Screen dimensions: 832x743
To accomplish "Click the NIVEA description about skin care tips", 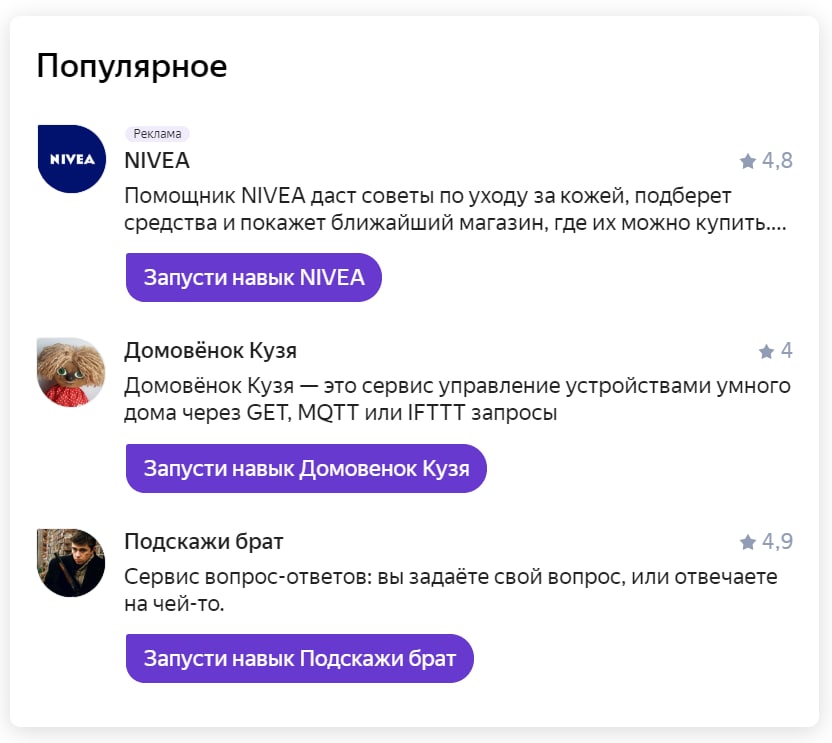I will [x=455, y=209].
